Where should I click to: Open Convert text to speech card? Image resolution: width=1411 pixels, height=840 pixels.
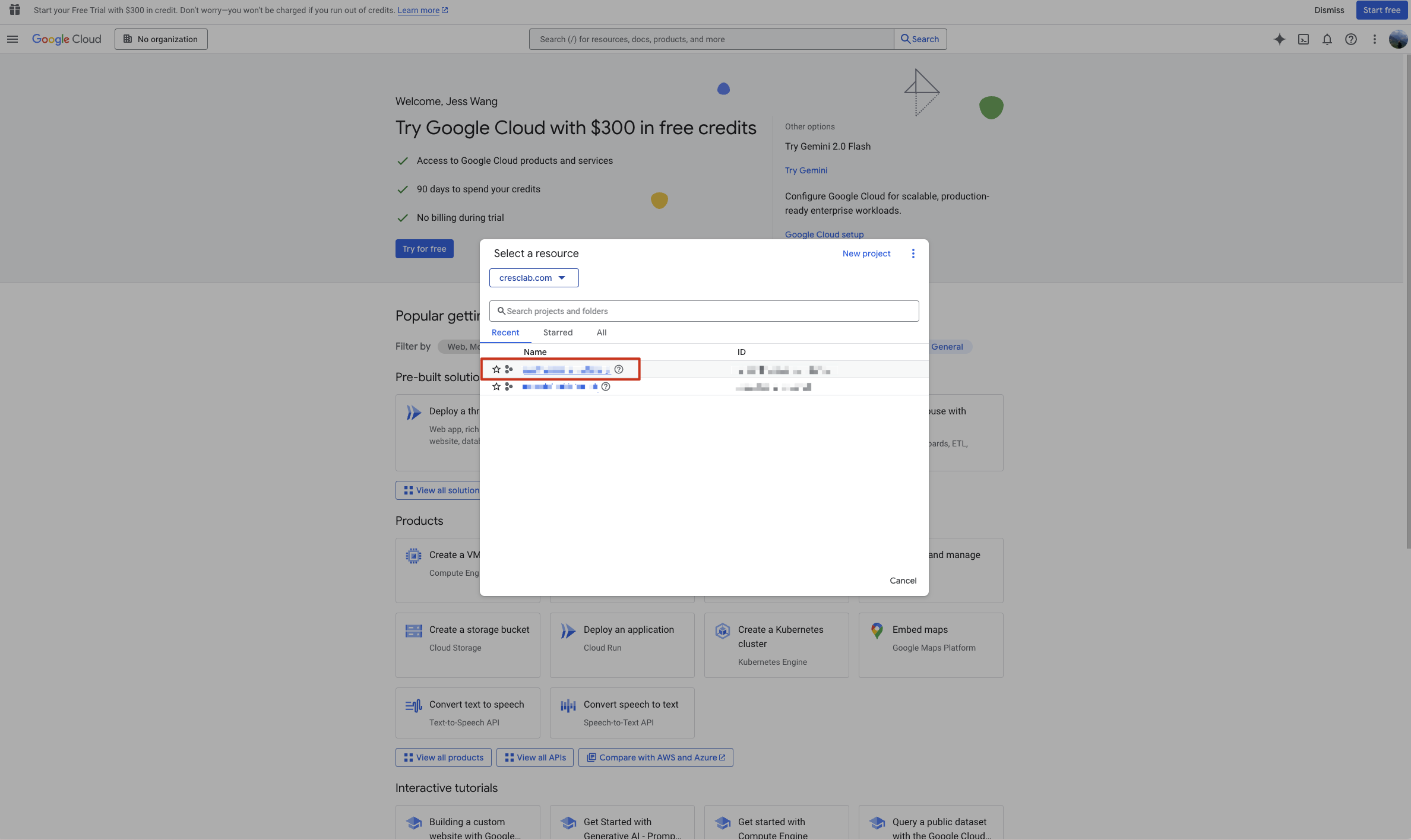[x=467, y=712]
